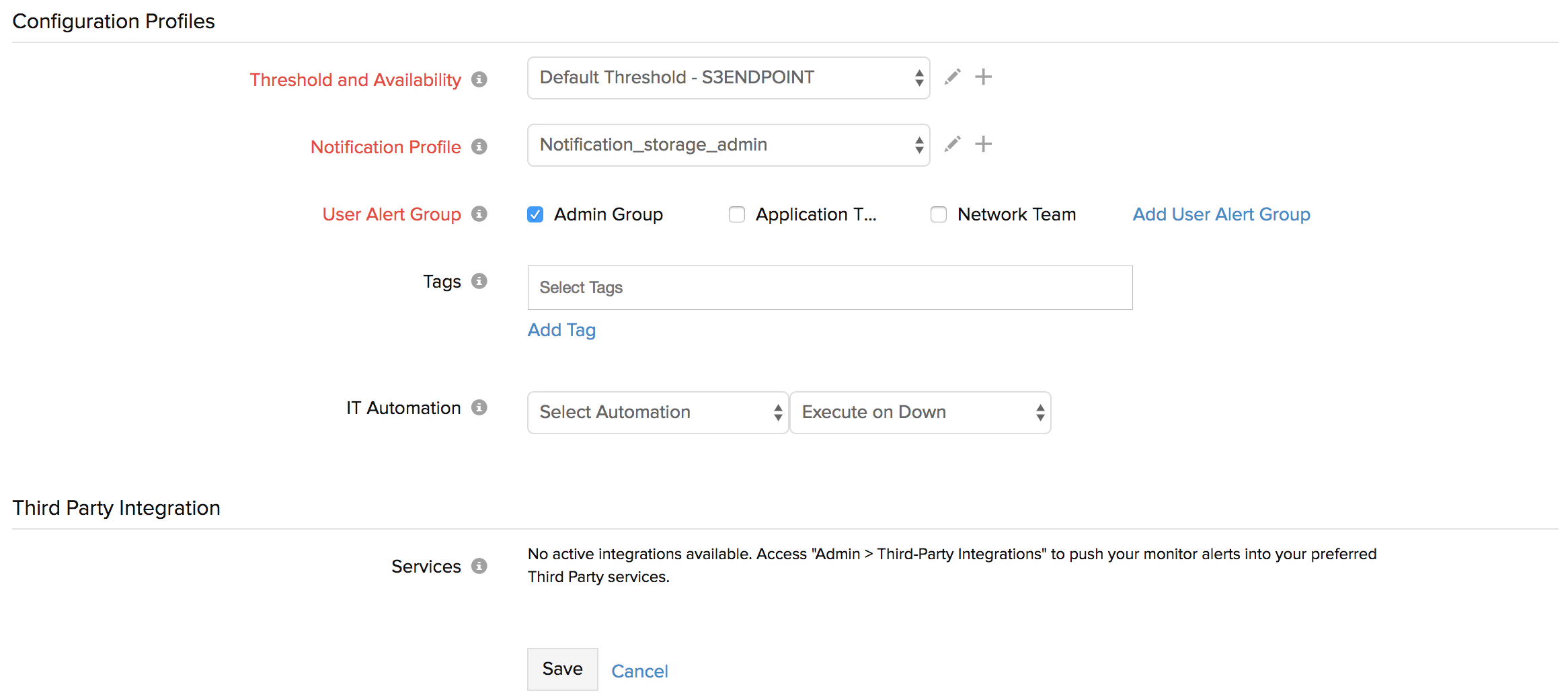Open the Notification_storage_admin dropdown
The width and height of the screenshot is (1568, 699).
(728, 145)
